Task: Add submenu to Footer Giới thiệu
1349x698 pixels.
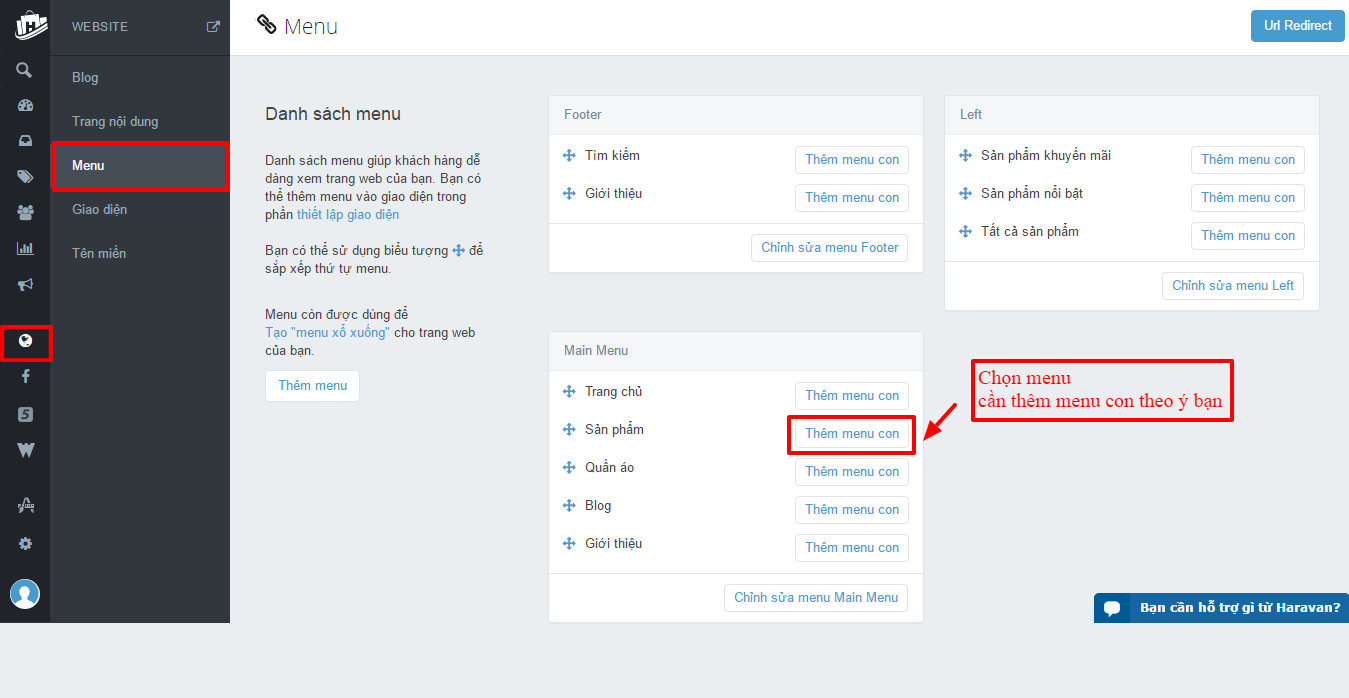Action: pos(852,198)
